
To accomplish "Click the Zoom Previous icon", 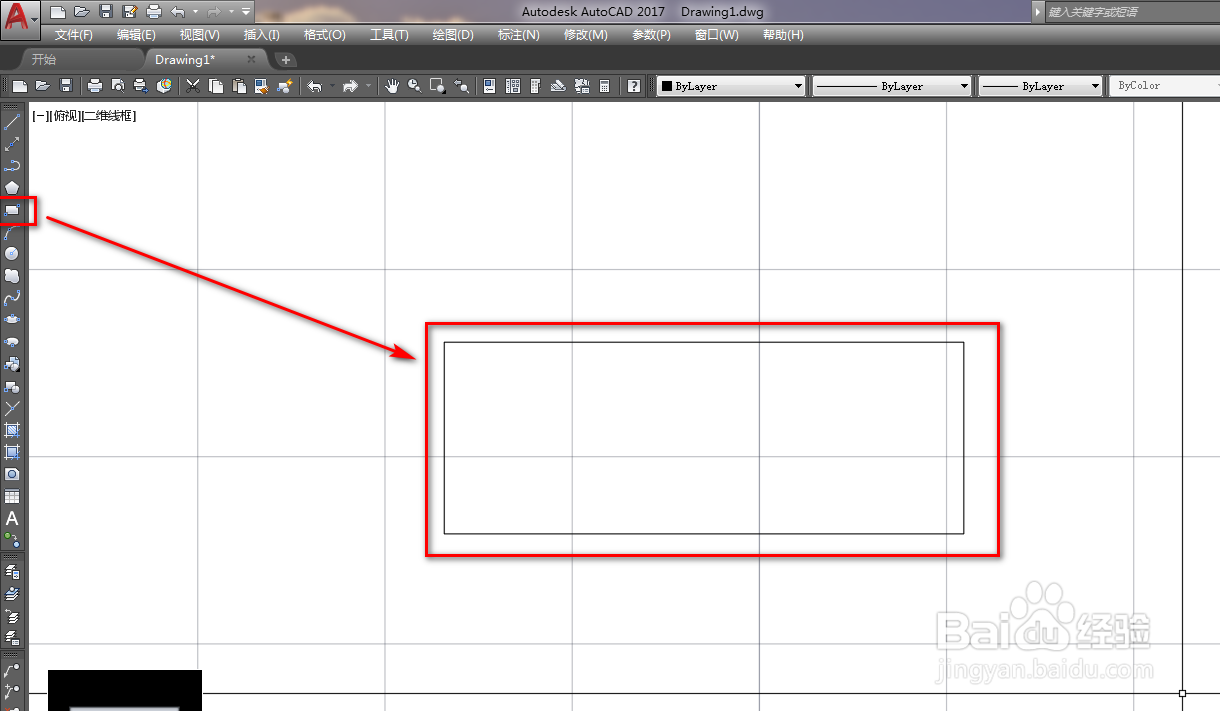I will pyautogui.click(x=462, y=86).
